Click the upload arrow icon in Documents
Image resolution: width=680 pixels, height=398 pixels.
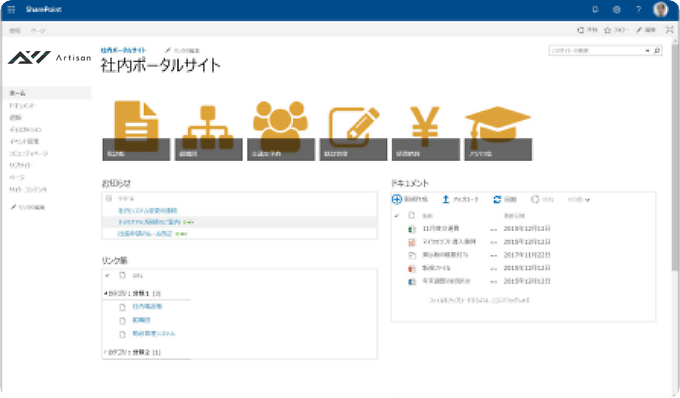pyautogui.click(x=445, y=199)
